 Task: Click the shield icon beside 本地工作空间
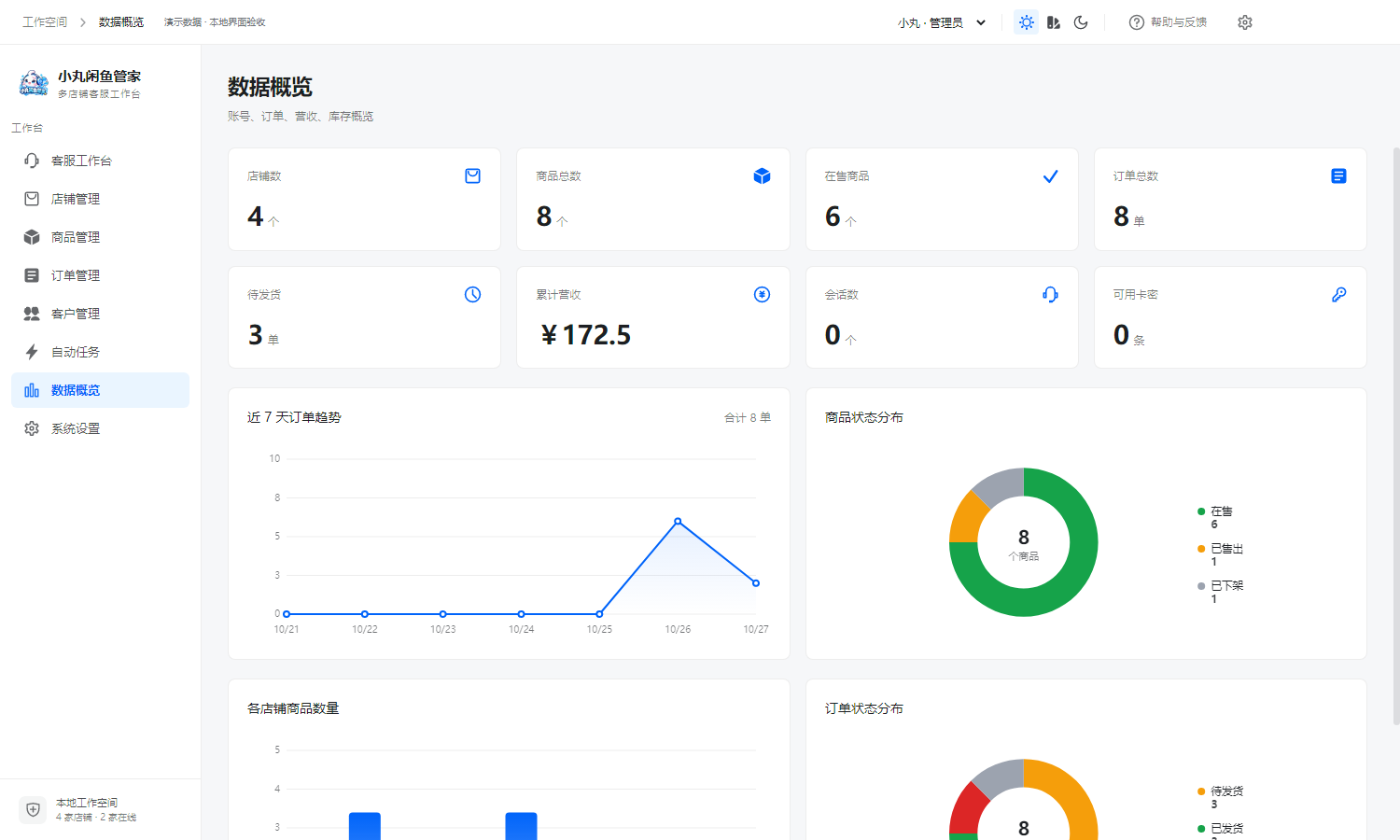(33, 810)
